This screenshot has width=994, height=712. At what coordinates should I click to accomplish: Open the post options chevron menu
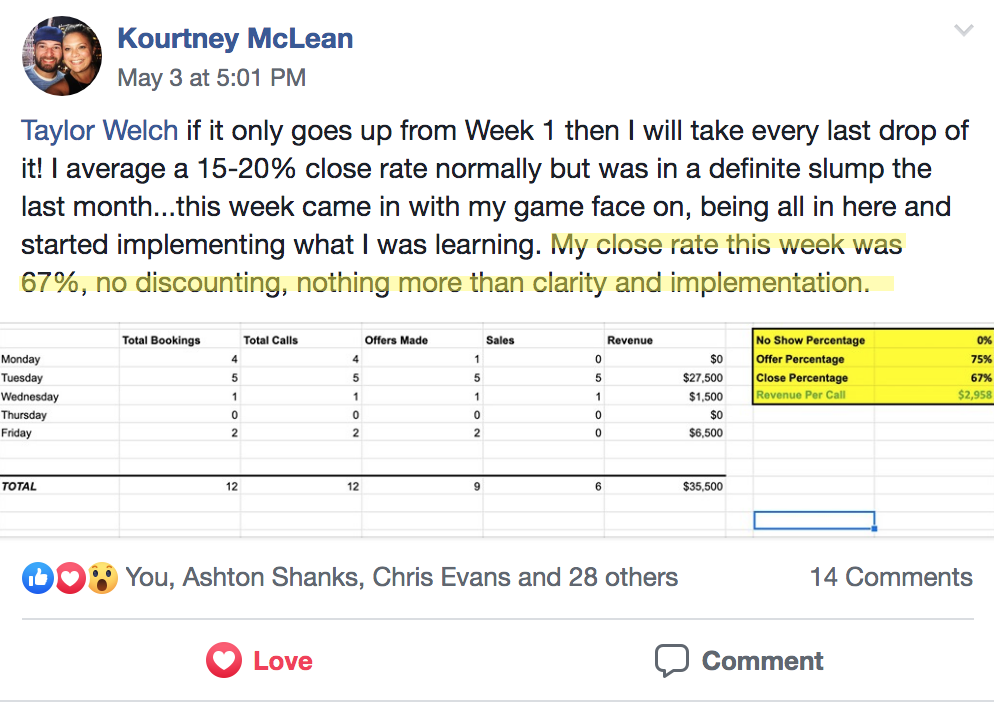[963, 32]
